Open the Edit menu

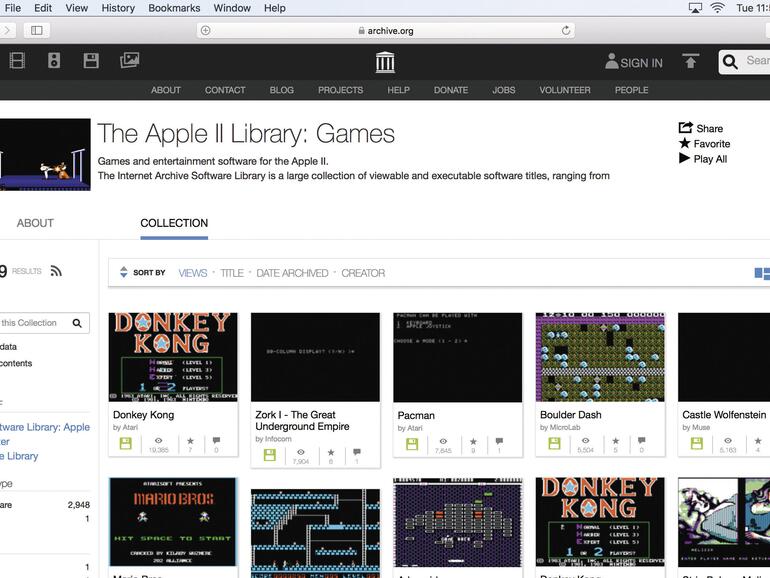[x=43, y=8]
